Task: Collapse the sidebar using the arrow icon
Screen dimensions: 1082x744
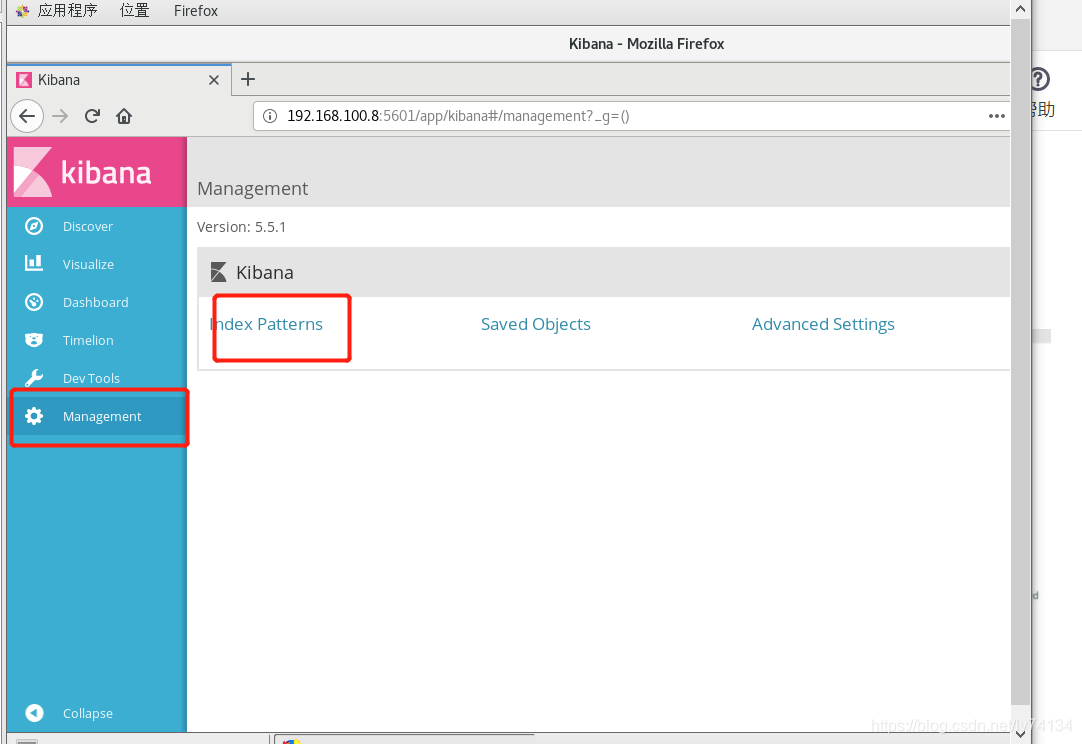Action: pos(34,713)
